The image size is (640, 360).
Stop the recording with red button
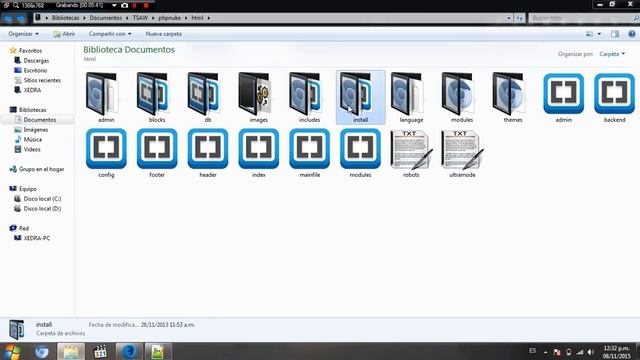click(x=146, y=5)
